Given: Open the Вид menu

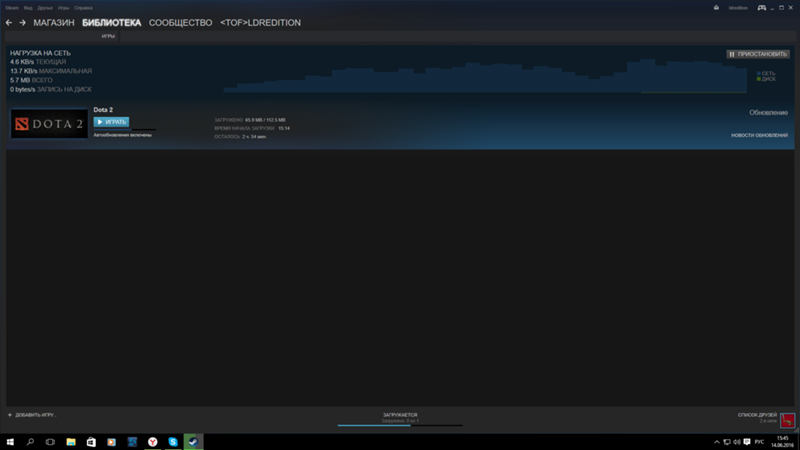Looking at the screenshot, I should point(28,8).
